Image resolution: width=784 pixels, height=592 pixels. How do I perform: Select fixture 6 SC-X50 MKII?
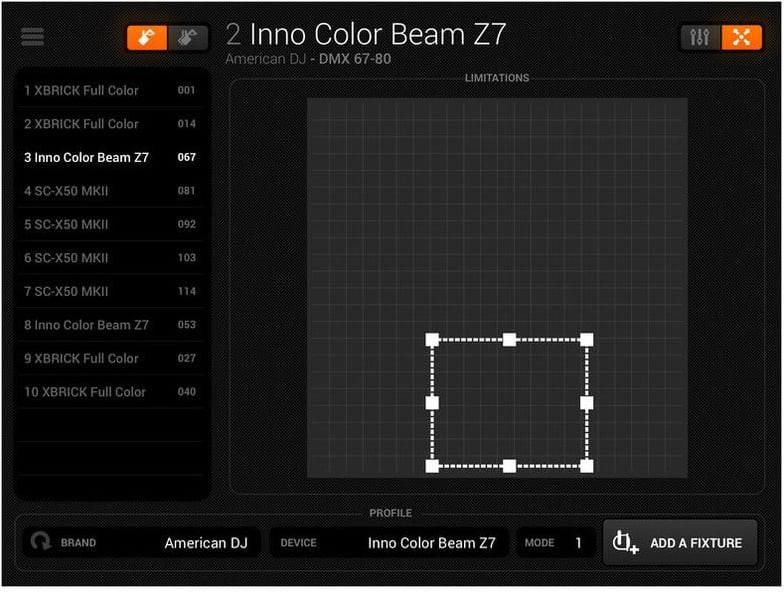(x=110, y=258)
